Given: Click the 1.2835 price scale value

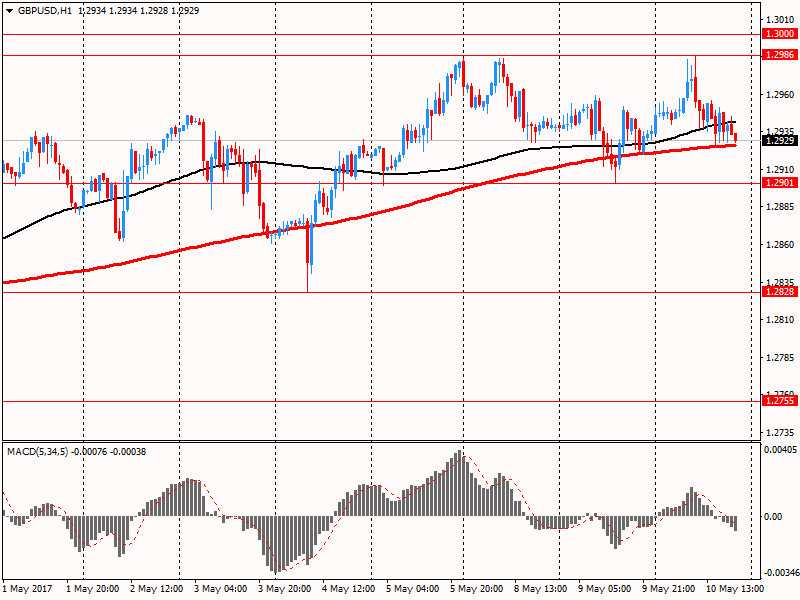Looking at the screenshot, I should [x=781, y=282].
